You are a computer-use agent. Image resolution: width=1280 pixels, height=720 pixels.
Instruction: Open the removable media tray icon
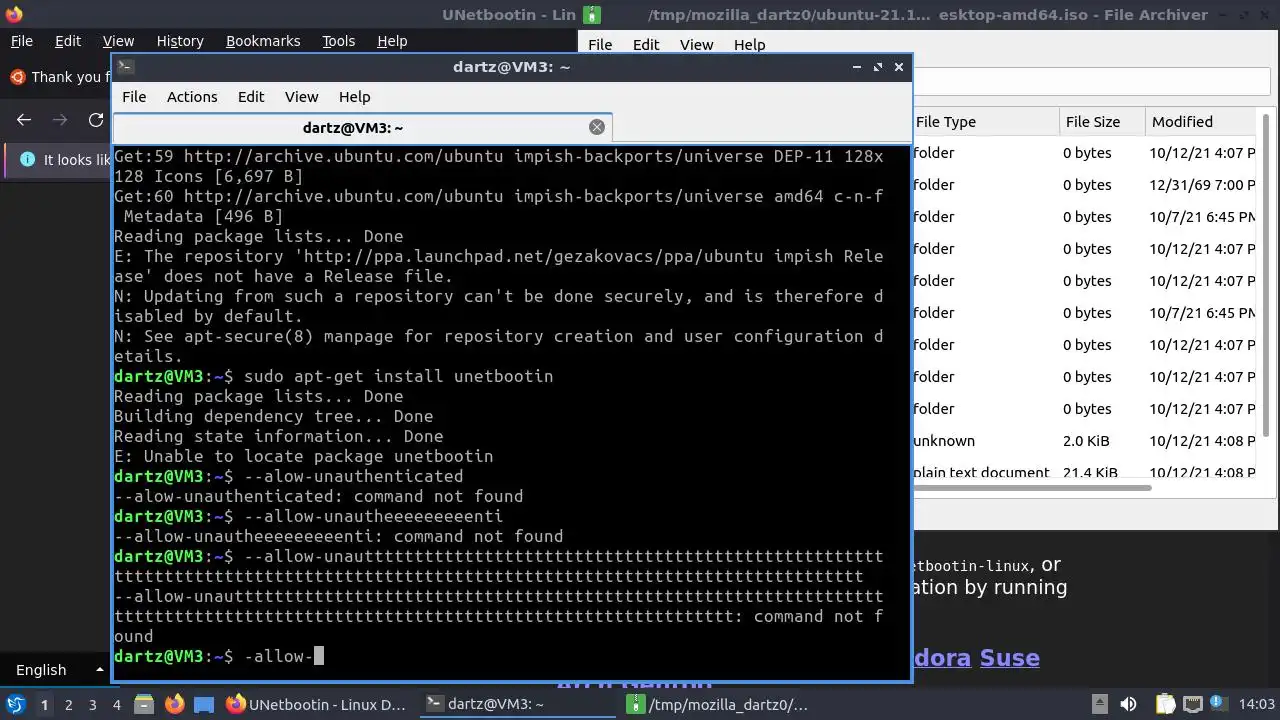[1099, 704]
